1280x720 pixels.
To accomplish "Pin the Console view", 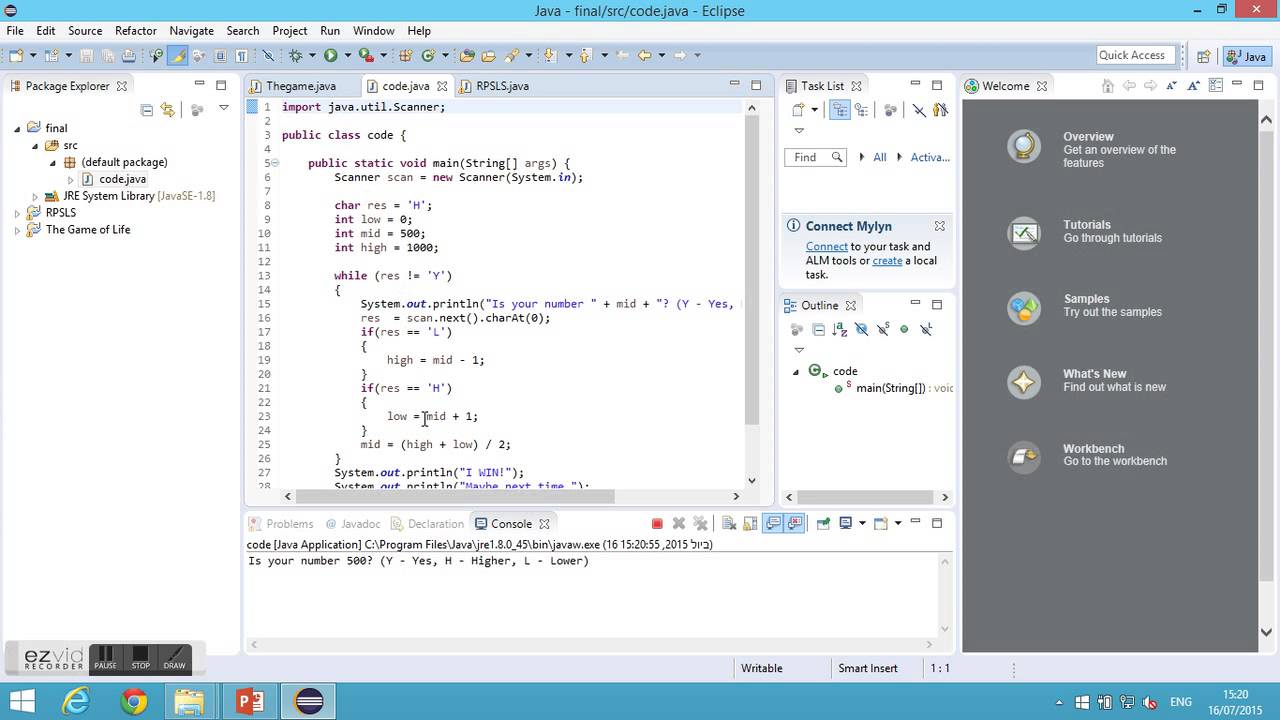I will 823,523.
